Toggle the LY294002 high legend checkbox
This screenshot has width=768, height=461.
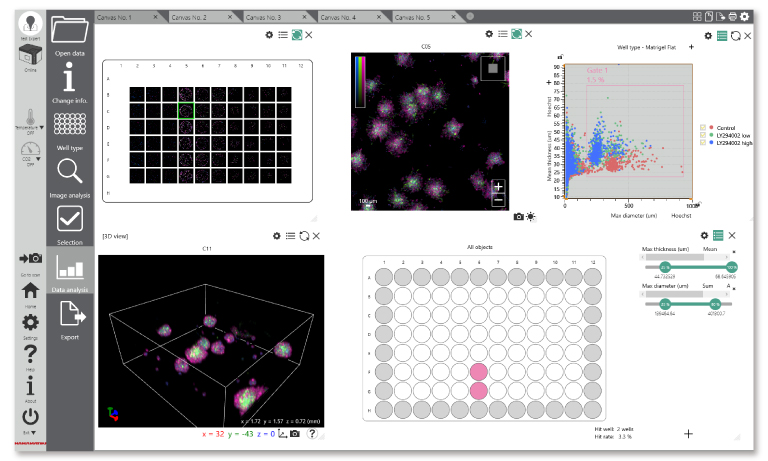click(x=704, y=144)
